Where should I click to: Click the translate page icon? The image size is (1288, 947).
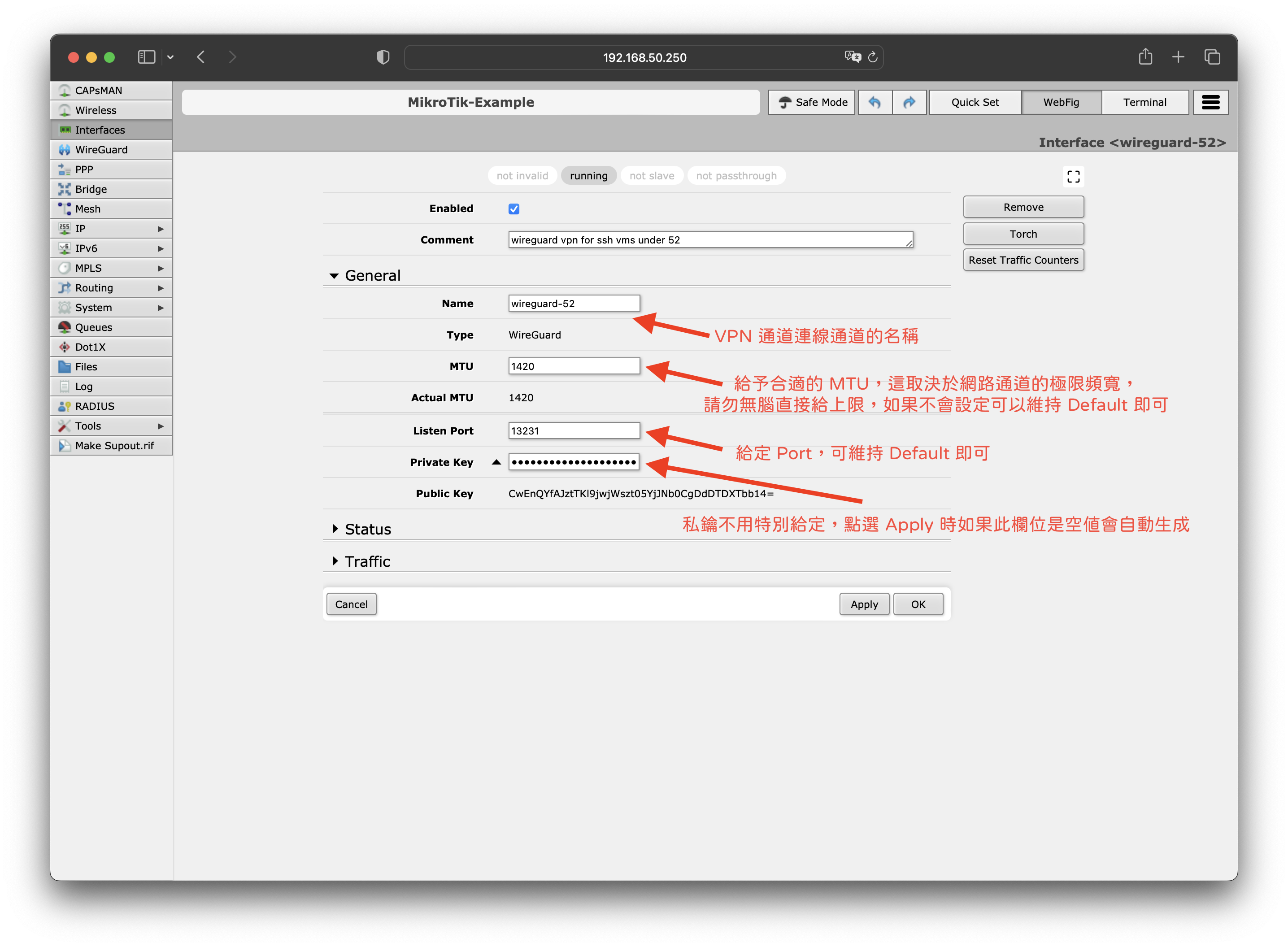point(853,57)
